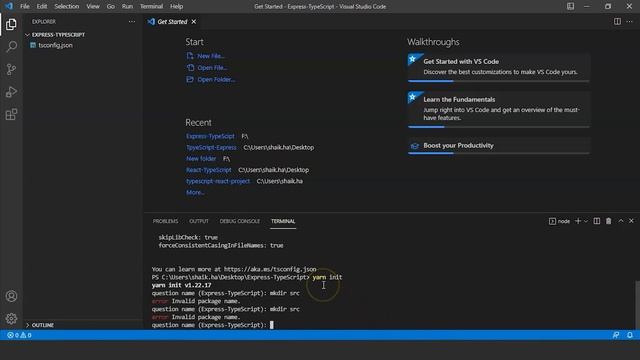Screen dimensions: 640x360
Task: Open Learn the Fundamentals walkthrough
Action: [498, 109]
